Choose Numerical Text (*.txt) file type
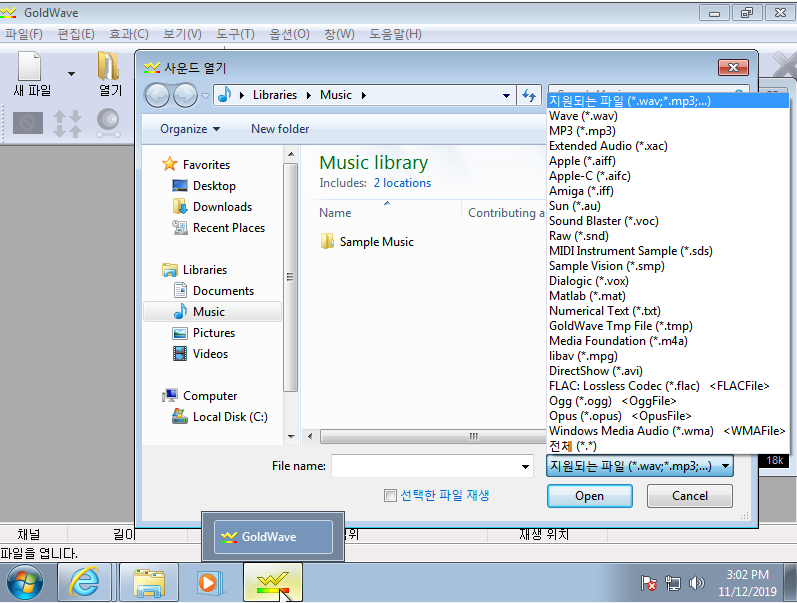The image size is (797, 603). pos(668,311)
